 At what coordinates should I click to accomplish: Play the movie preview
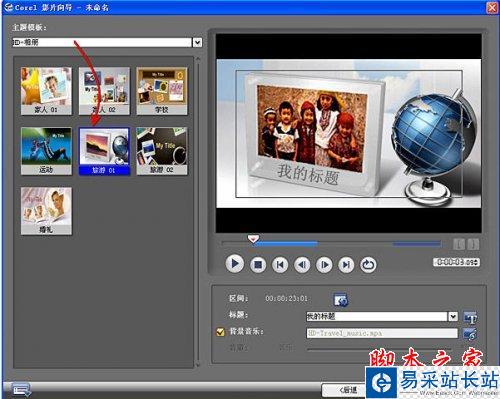[x=235, y=264]
